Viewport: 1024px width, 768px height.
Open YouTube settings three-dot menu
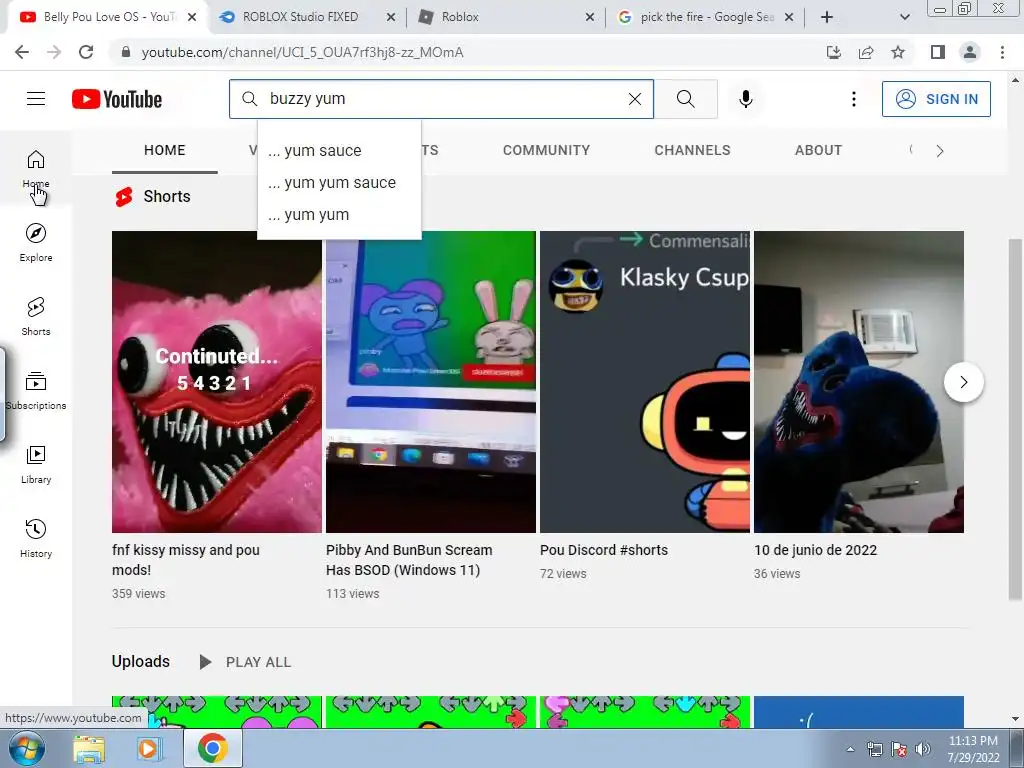coord(853,99)
